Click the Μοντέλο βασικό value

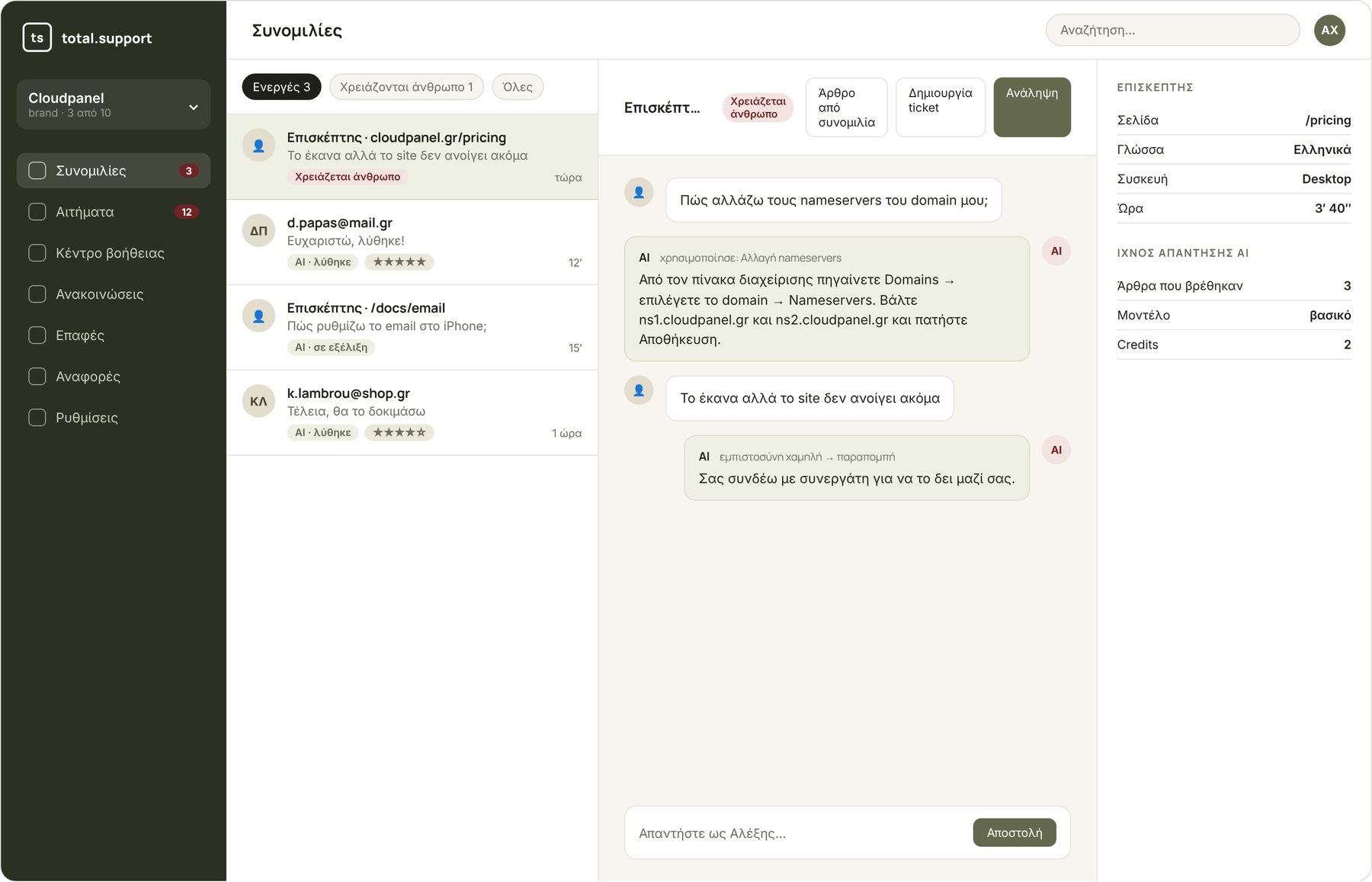click(1330, 315)
